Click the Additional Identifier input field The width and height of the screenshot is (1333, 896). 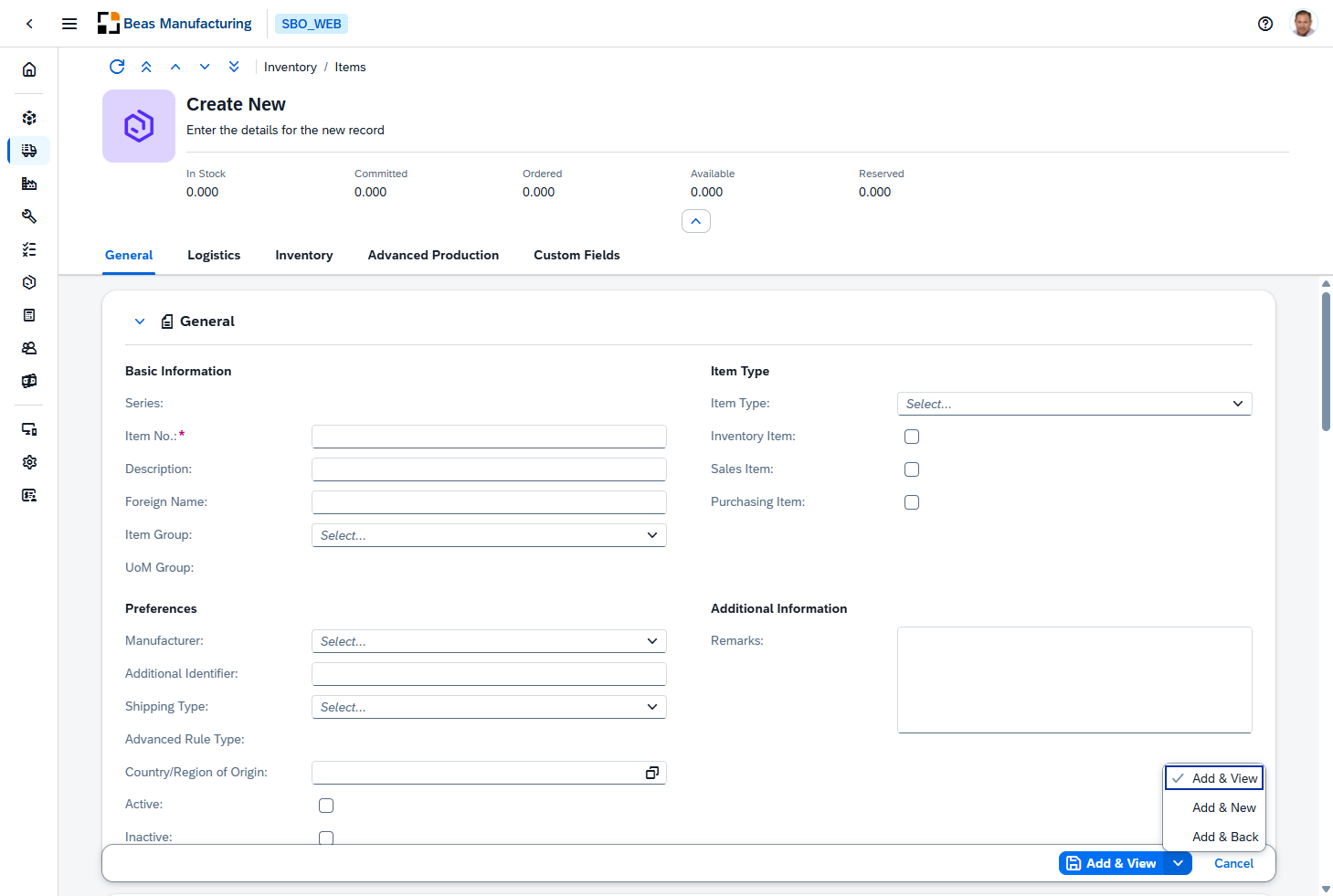tap(489, 674)
